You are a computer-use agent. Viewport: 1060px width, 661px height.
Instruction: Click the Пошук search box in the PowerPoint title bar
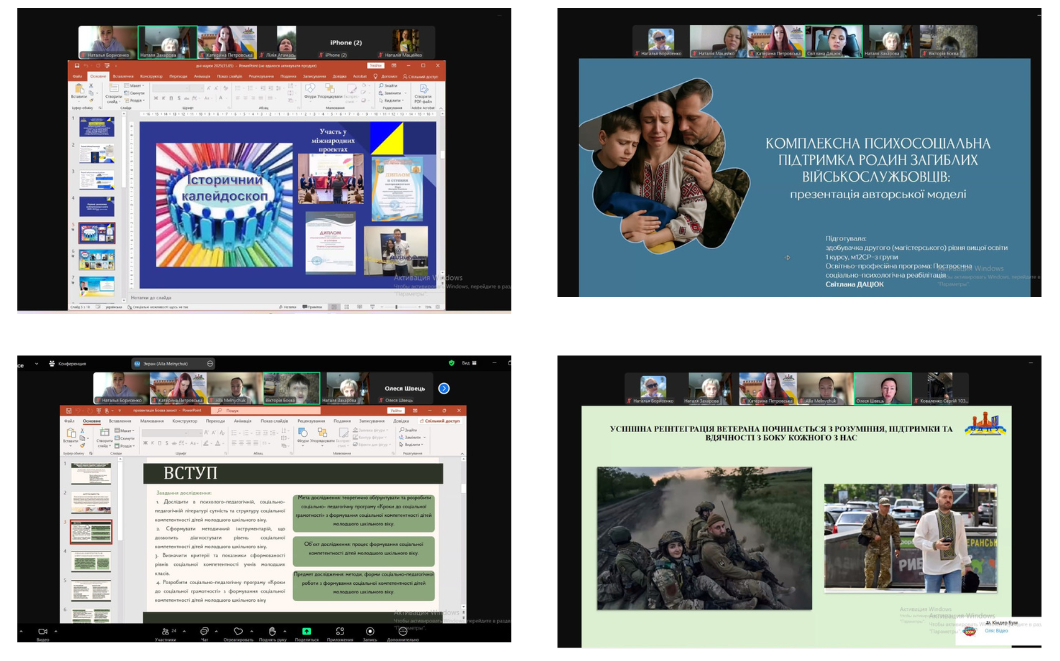pyautogui.click(x=266, y=410)
